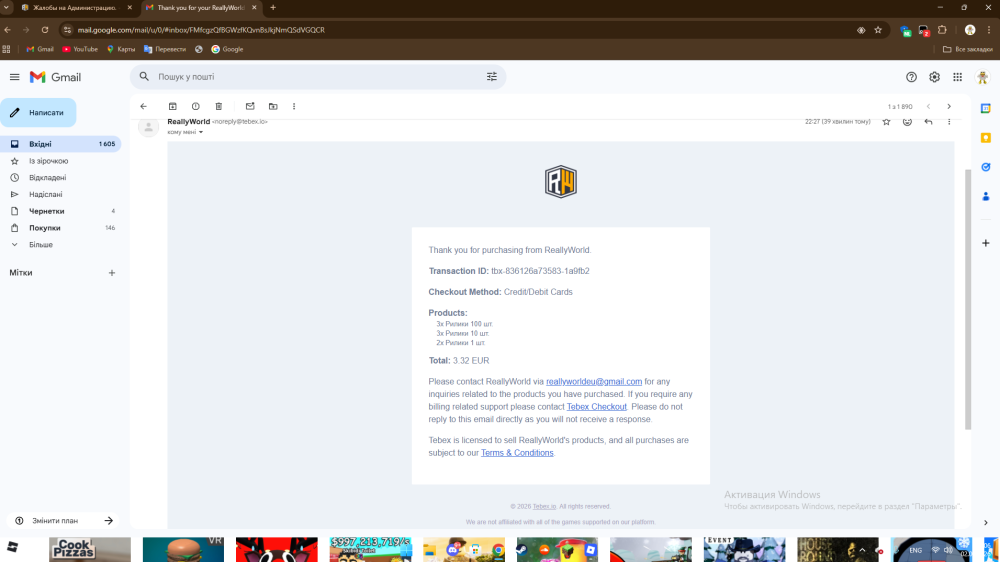
Task: Open browser extensions puzzle icon
Action: [942, 30]
